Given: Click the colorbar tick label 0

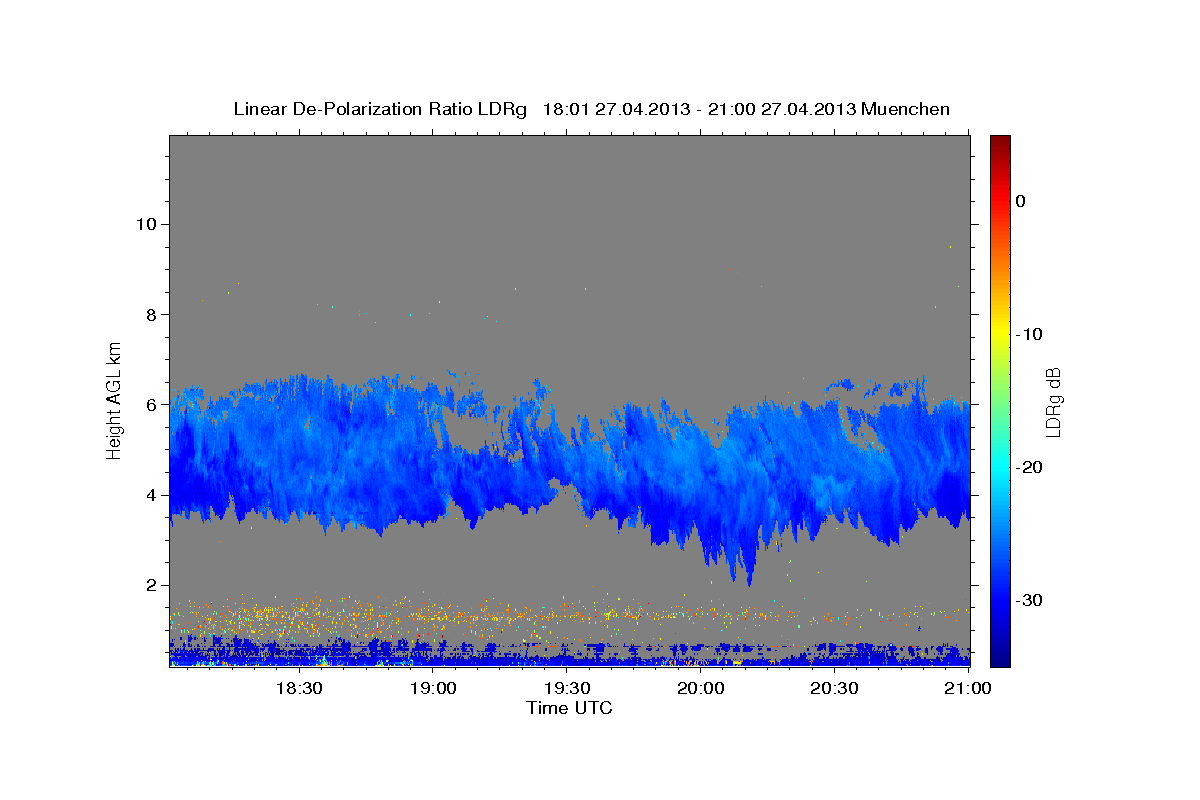Looking at the screenshot, I should (1020, 201).
